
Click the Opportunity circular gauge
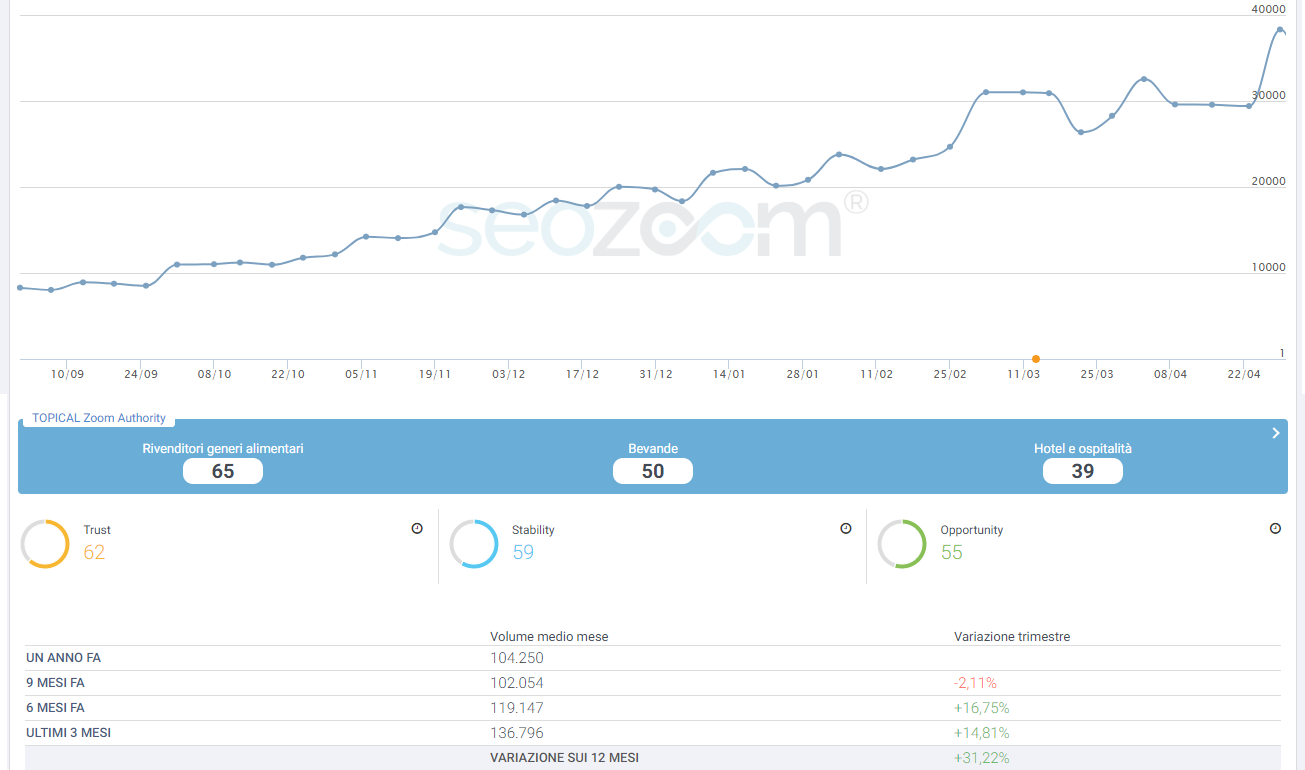click(x=902, y=544)
